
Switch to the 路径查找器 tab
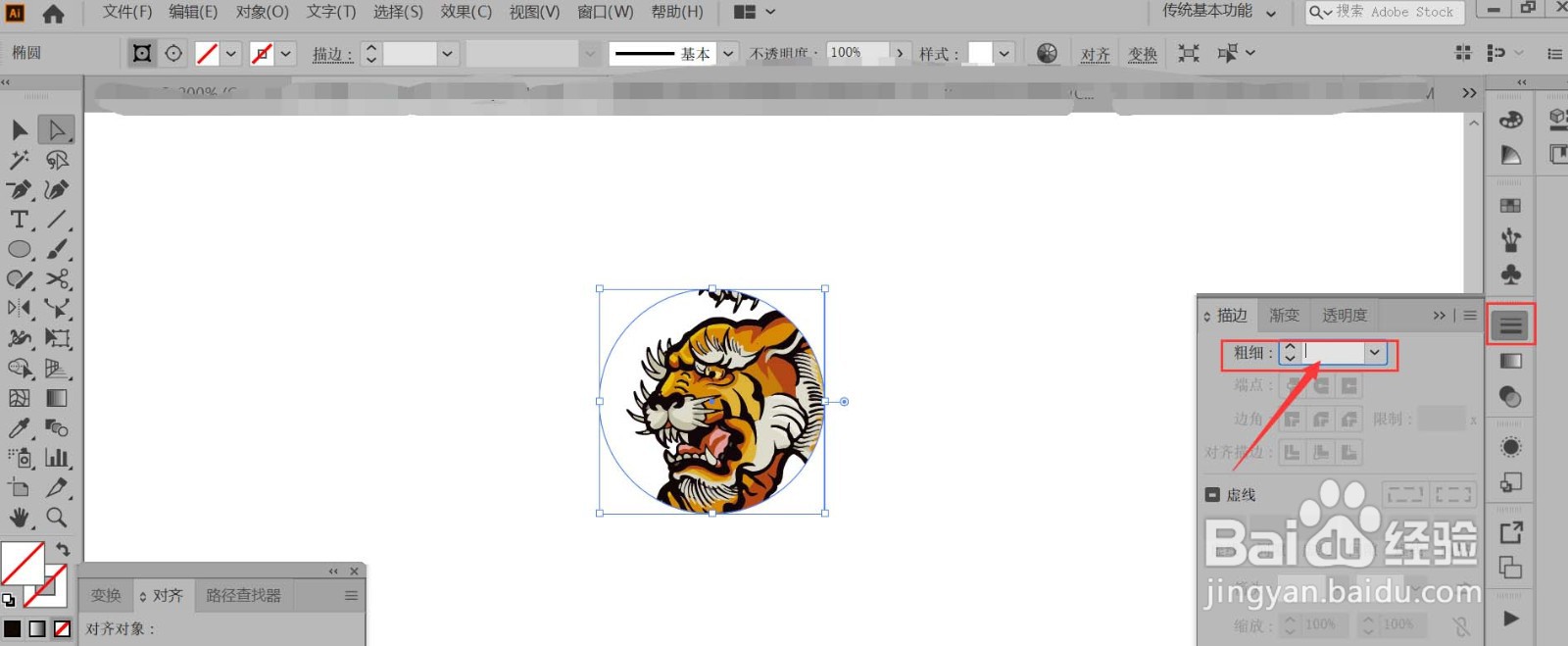tap(243, 595)
